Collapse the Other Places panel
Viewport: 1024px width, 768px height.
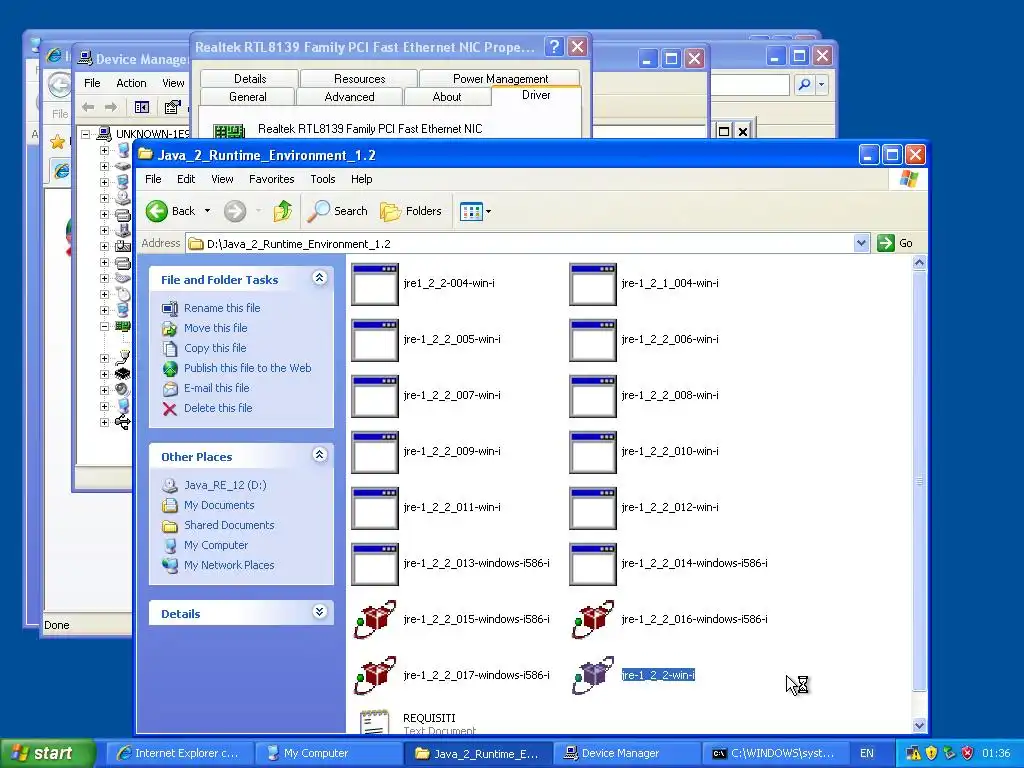pyautogui.click(x=319, y=455)
